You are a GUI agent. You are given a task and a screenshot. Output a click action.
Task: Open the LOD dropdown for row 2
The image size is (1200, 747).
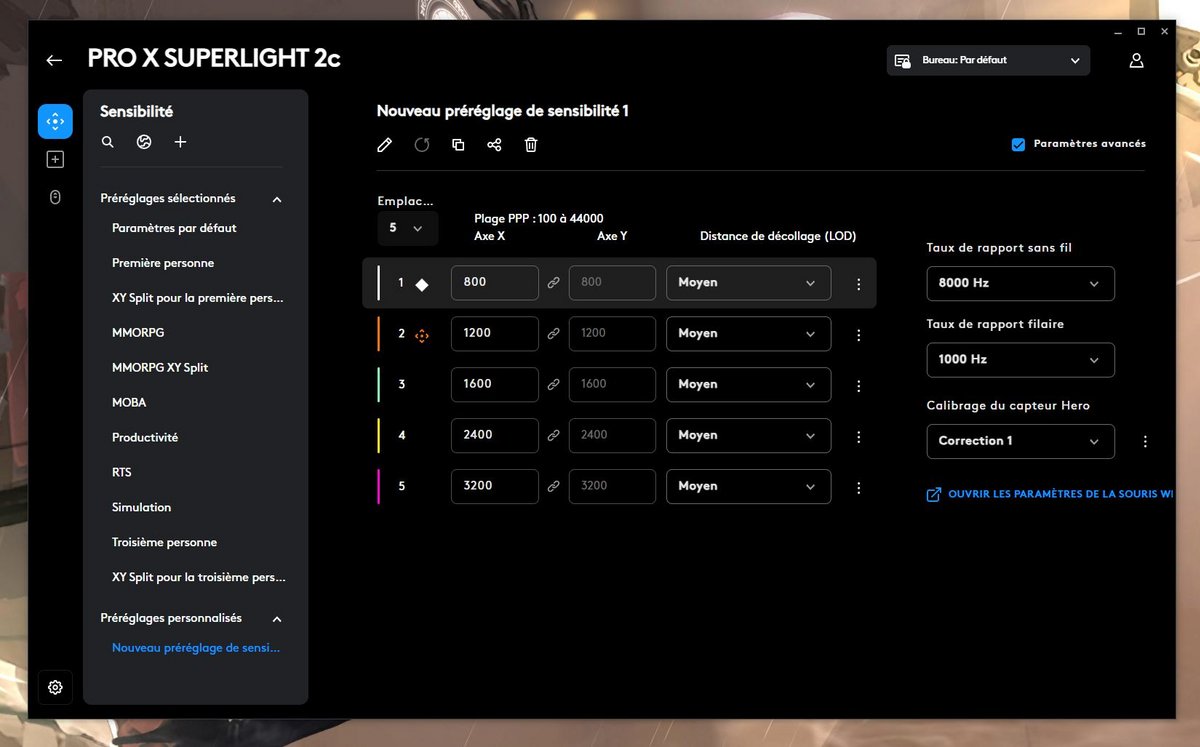point(748,334)
